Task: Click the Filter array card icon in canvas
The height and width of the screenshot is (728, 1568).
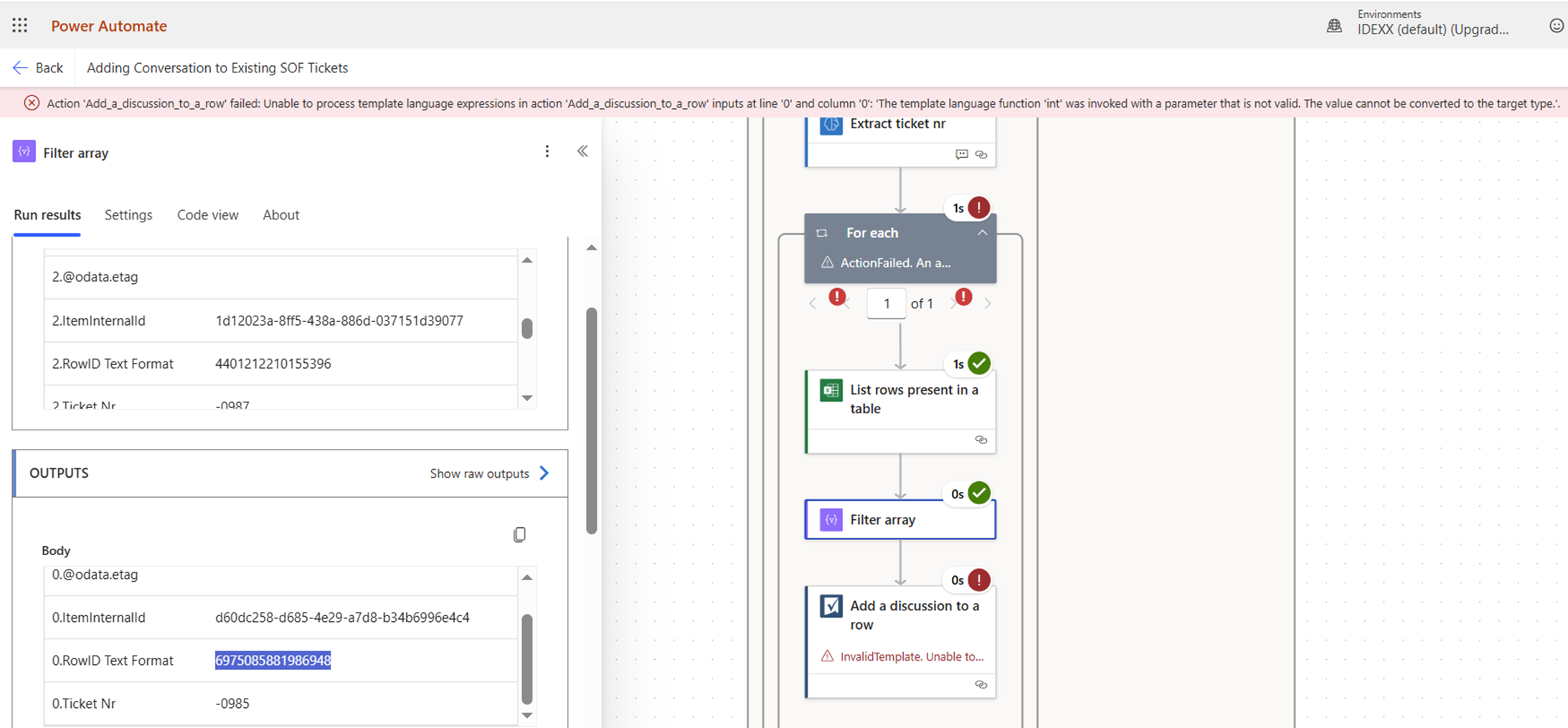Action: (x=831, y=520)
